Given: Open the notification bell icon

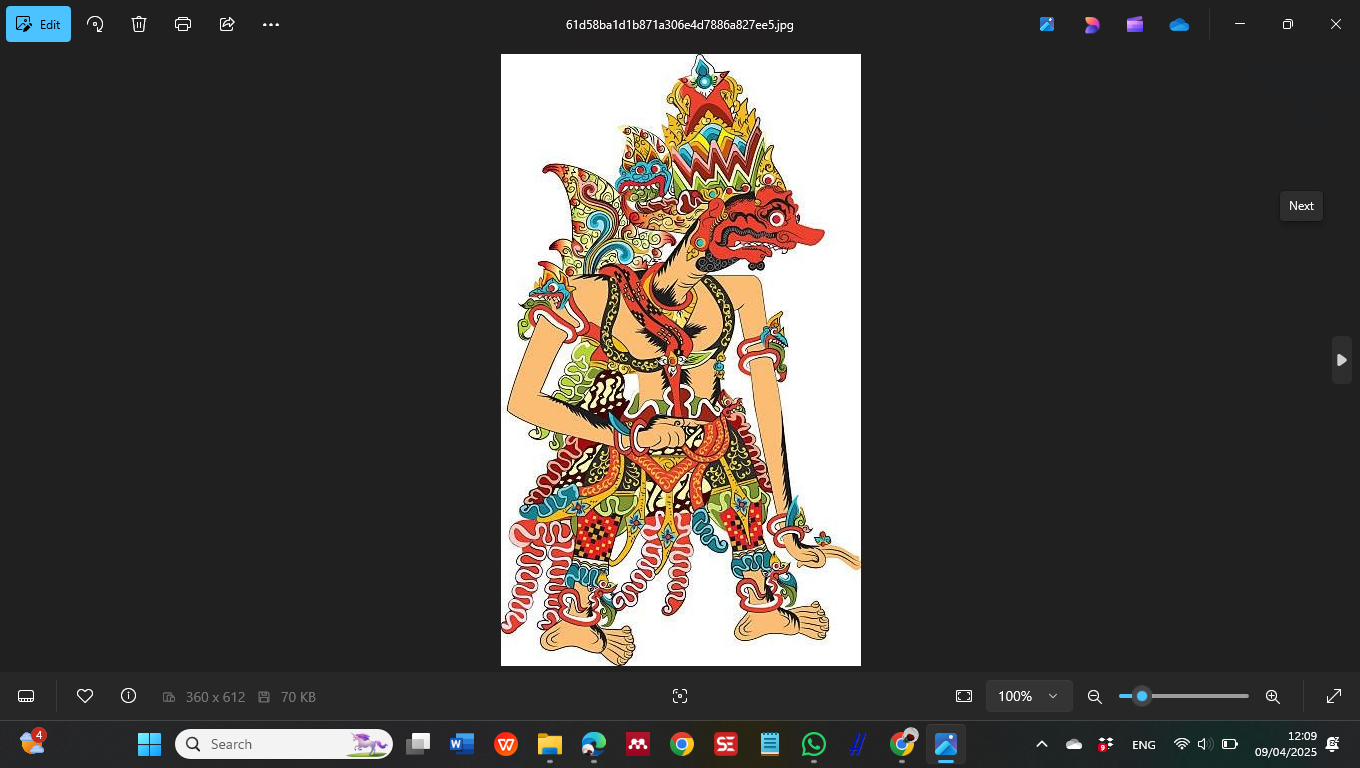Looking at the screenshot, I should pyautogui.click(x=1333, y=744).
